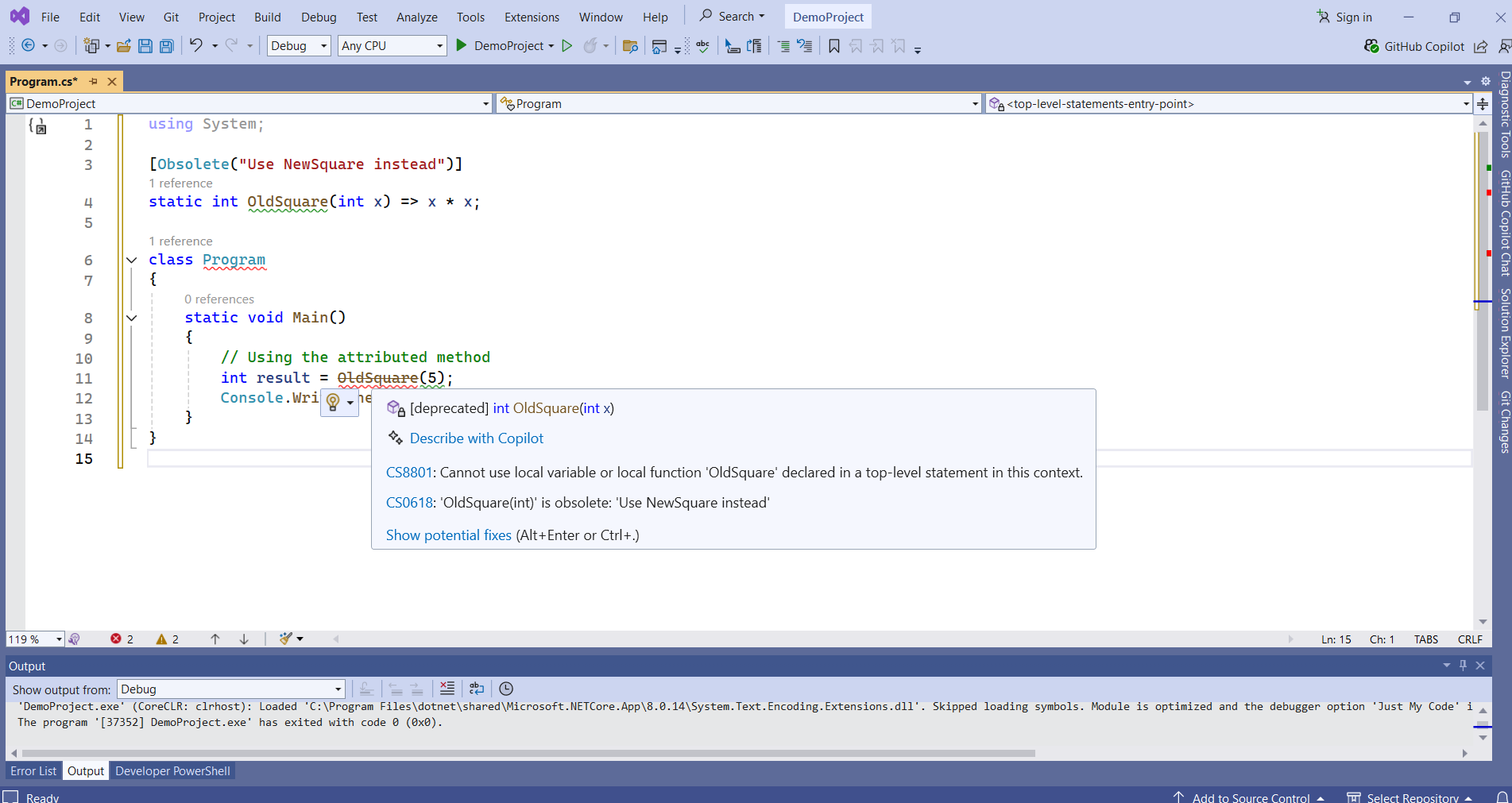1512x803 pixels.
Task: Click the Save All icon
Action: [166, 46]
